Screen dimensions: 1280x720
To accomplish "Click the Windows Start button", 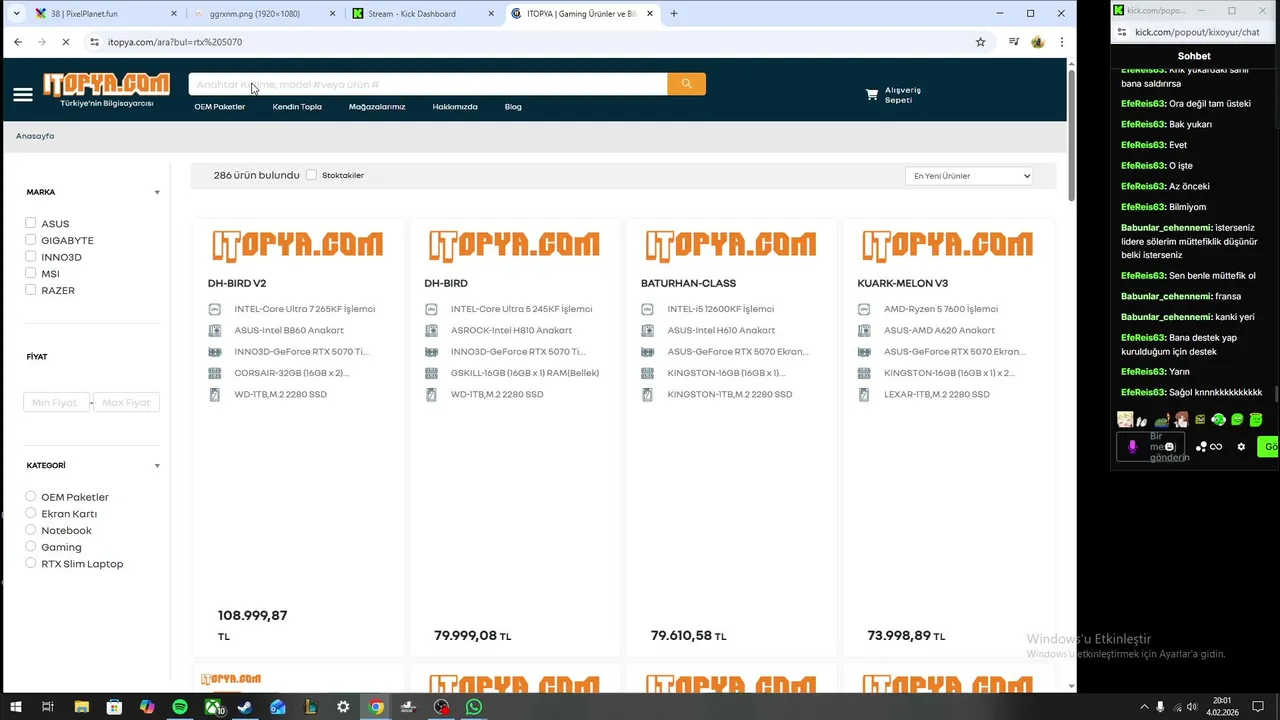I will [x=15, y=707].
